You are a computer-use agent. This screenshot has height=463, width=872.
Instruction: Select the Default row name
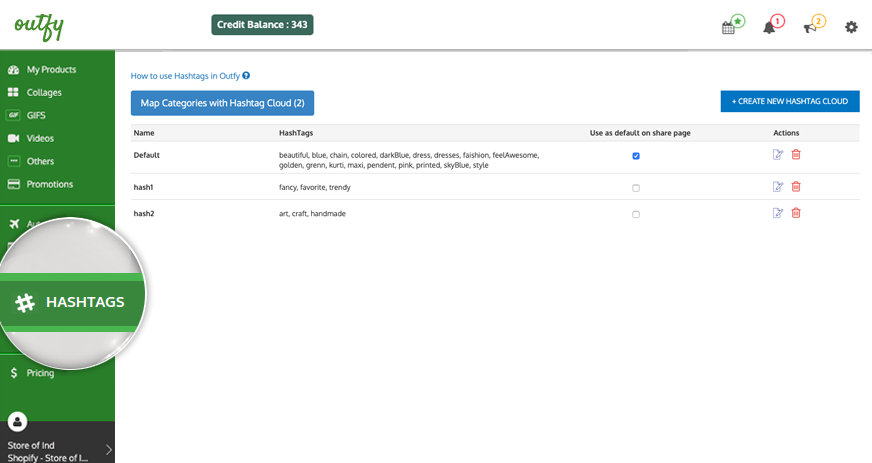[x=146, y=155]
